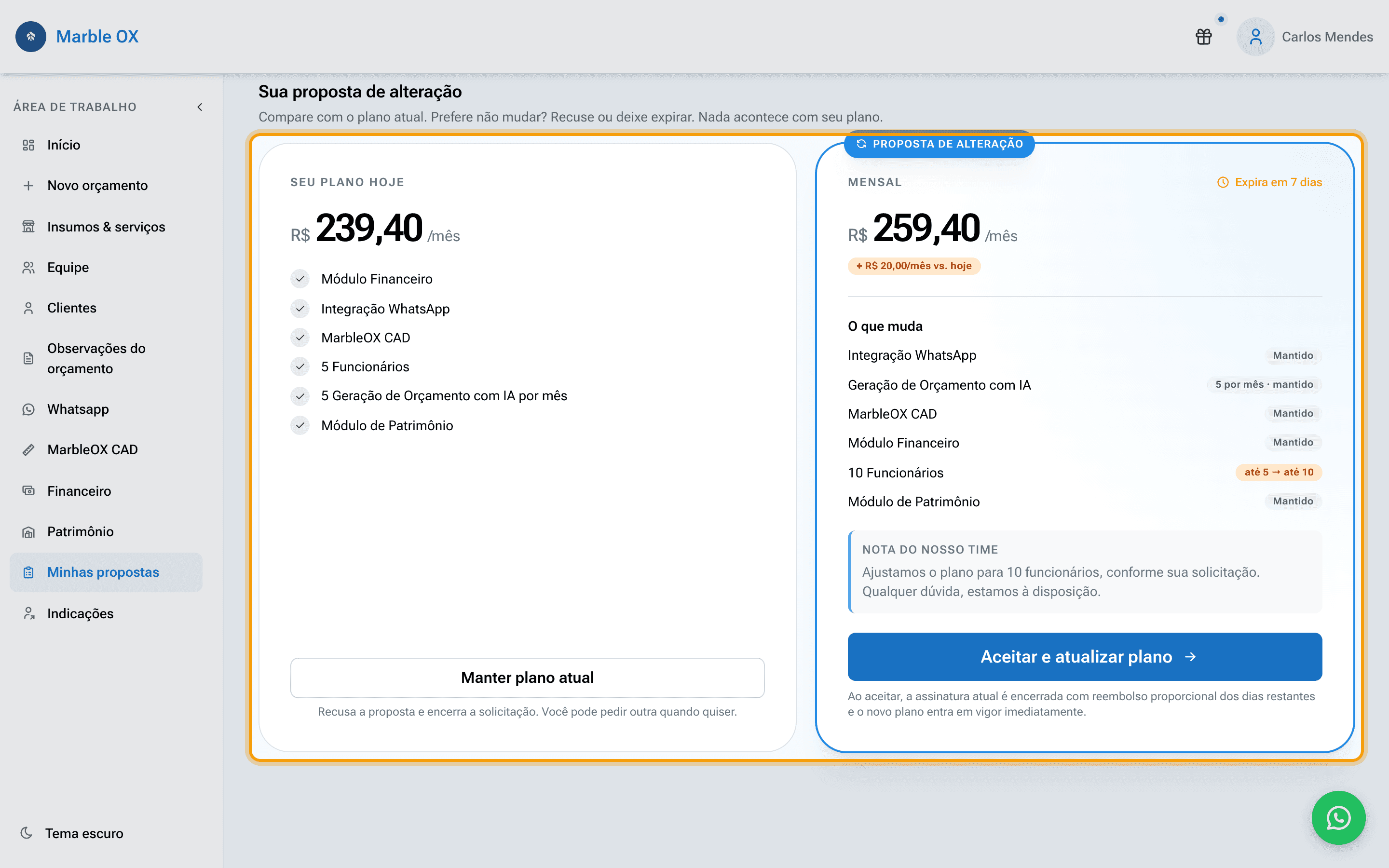Click the Início dashboard grid icon
The image size is (1389, 868).
point(28,145)
